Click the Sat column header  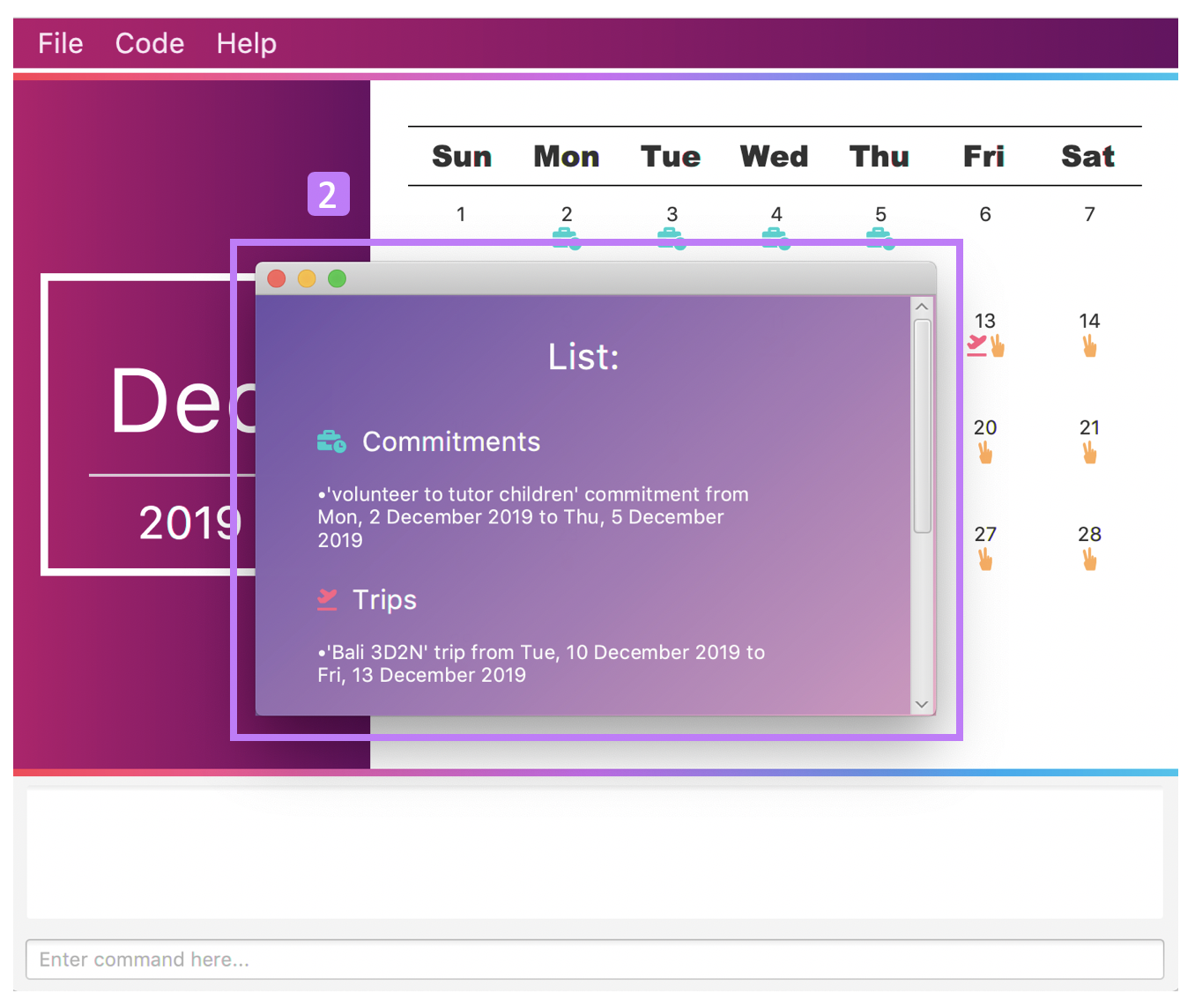click(x=1088, y=156)
